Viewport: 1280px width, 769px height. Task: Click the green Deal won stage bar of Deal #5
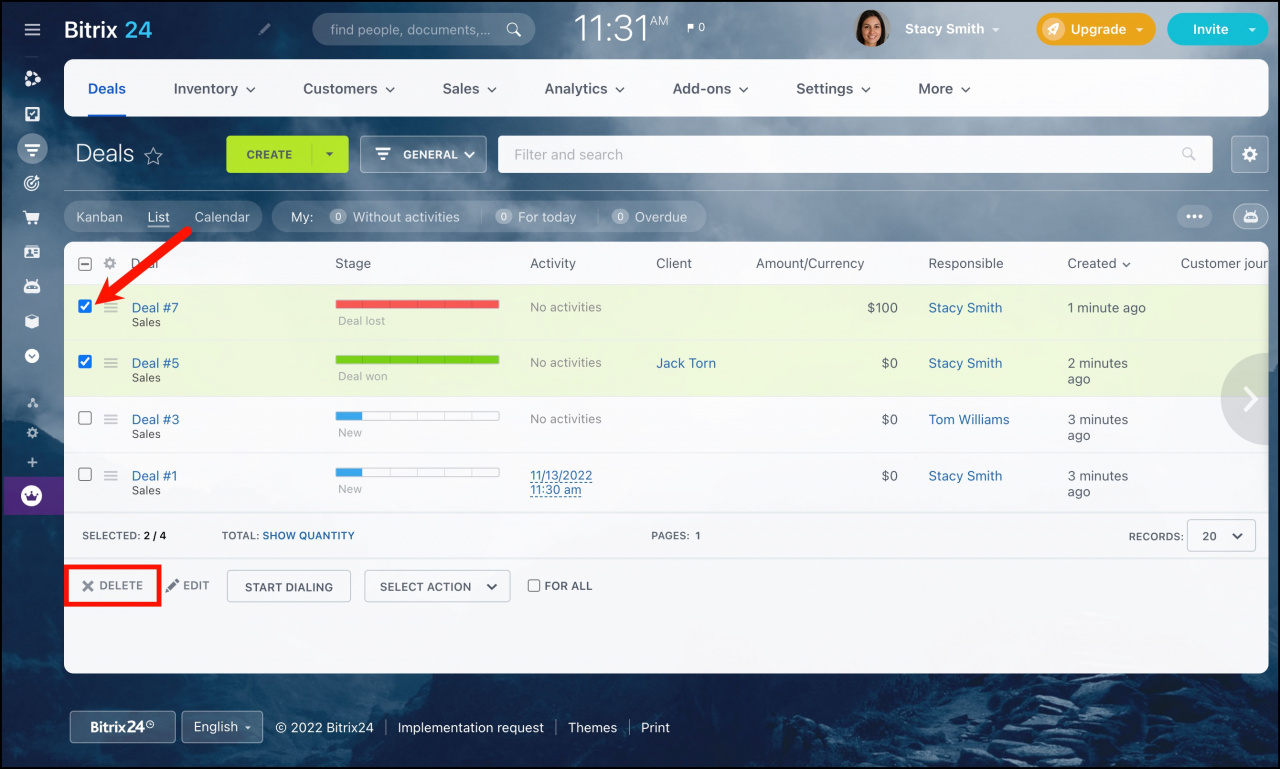click(417, 360)
